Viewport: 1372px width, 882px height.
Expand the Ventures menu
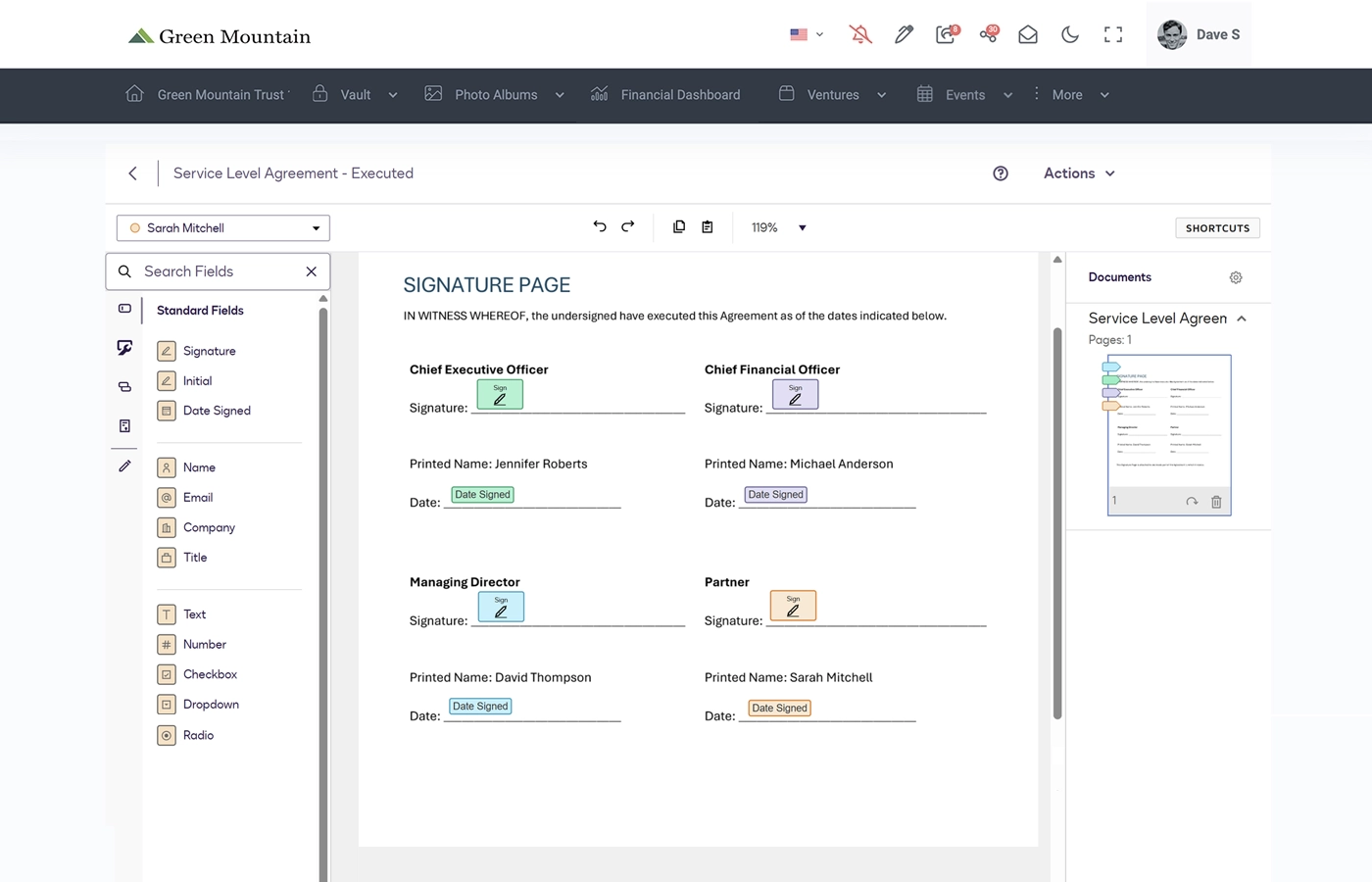[x=833, y=95]
